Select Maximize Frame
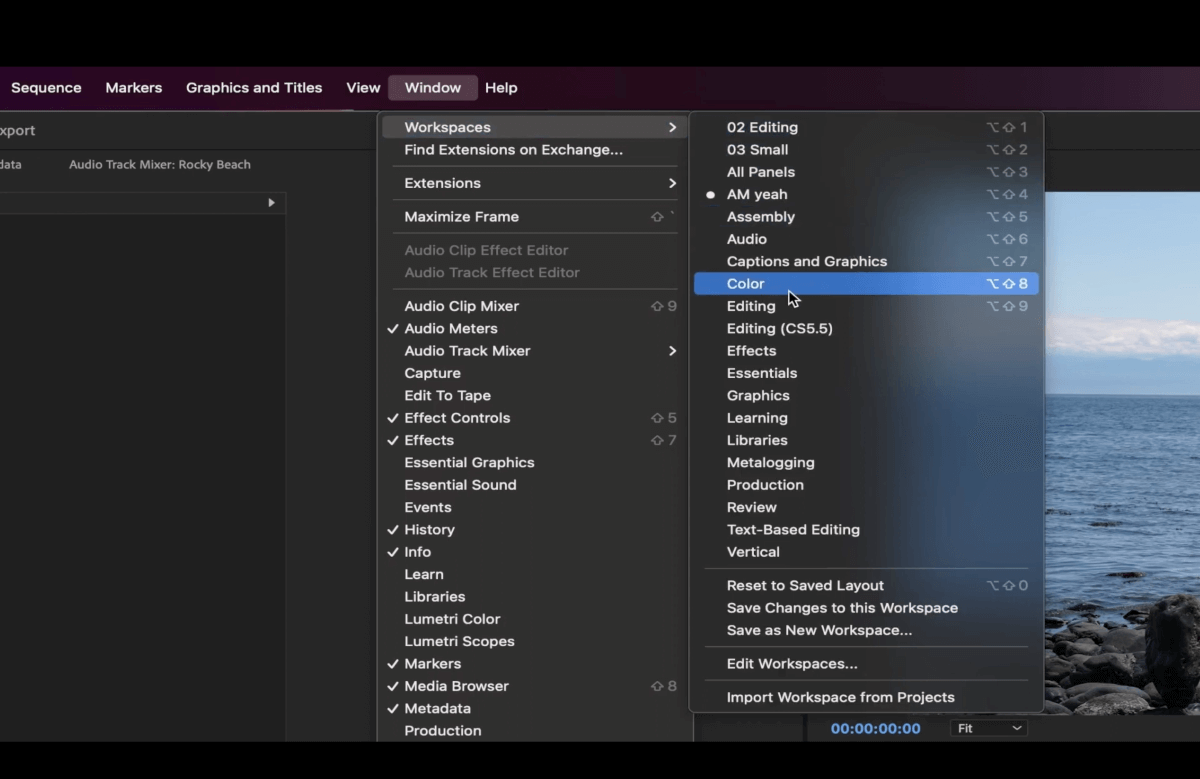The image size is (1200, 779). point(533,217)
